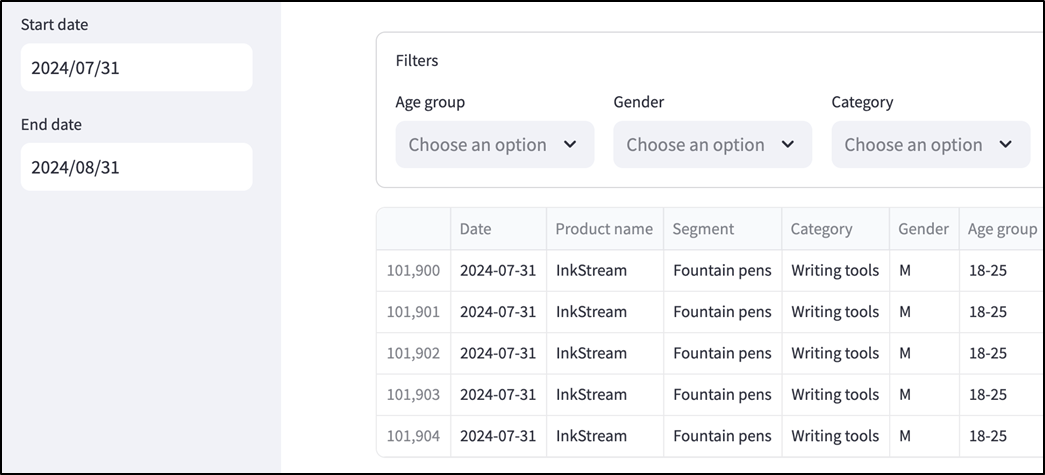Image resolution: width=1045 pixels, height=475 pixels.
Task: Click 18-25 age cell in row 101,900
Action: coord(1002,270)
